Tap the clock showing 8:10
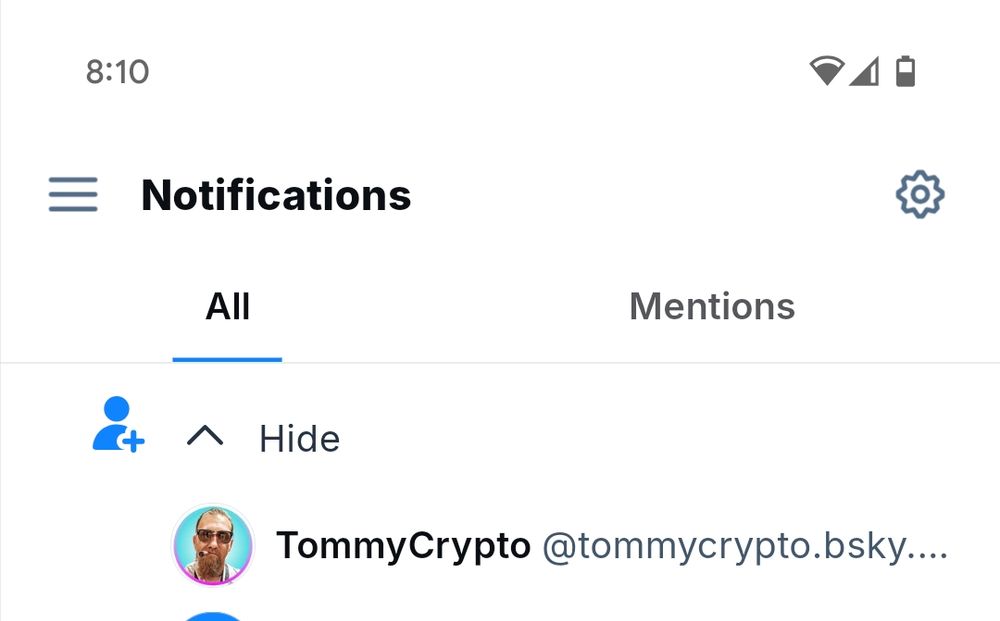Image resolution: width=1000 pixels, height=621 pixels. click(117, 71)
